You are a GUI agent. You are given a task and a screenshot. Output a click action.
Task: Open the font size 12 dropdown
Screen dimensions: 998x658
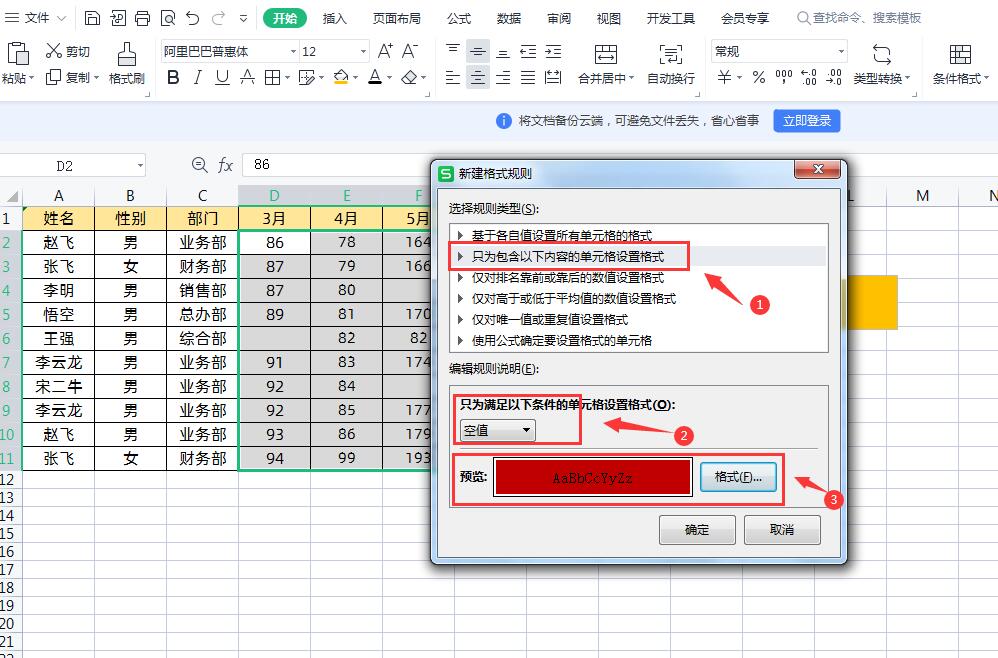point(363,52)
